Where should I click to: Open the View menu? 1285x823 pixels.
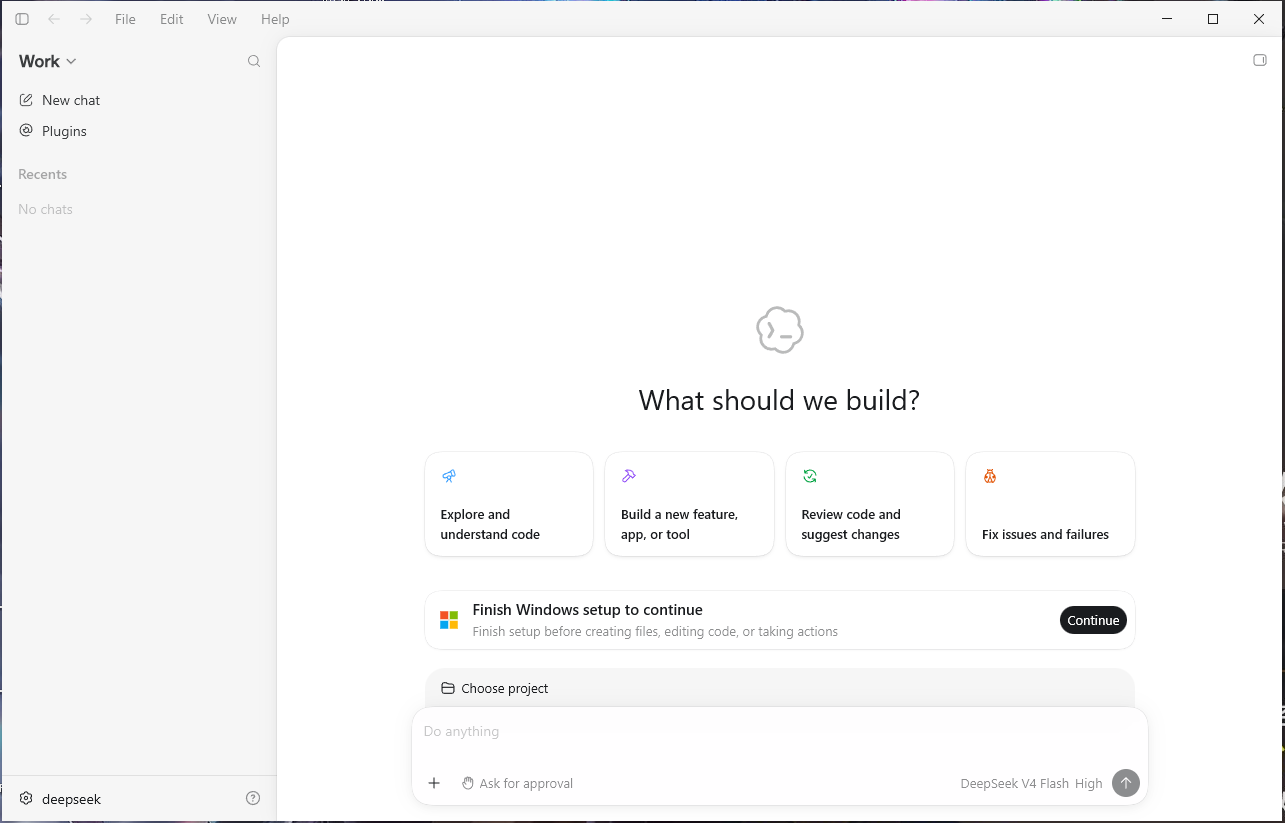coord(222,19)
